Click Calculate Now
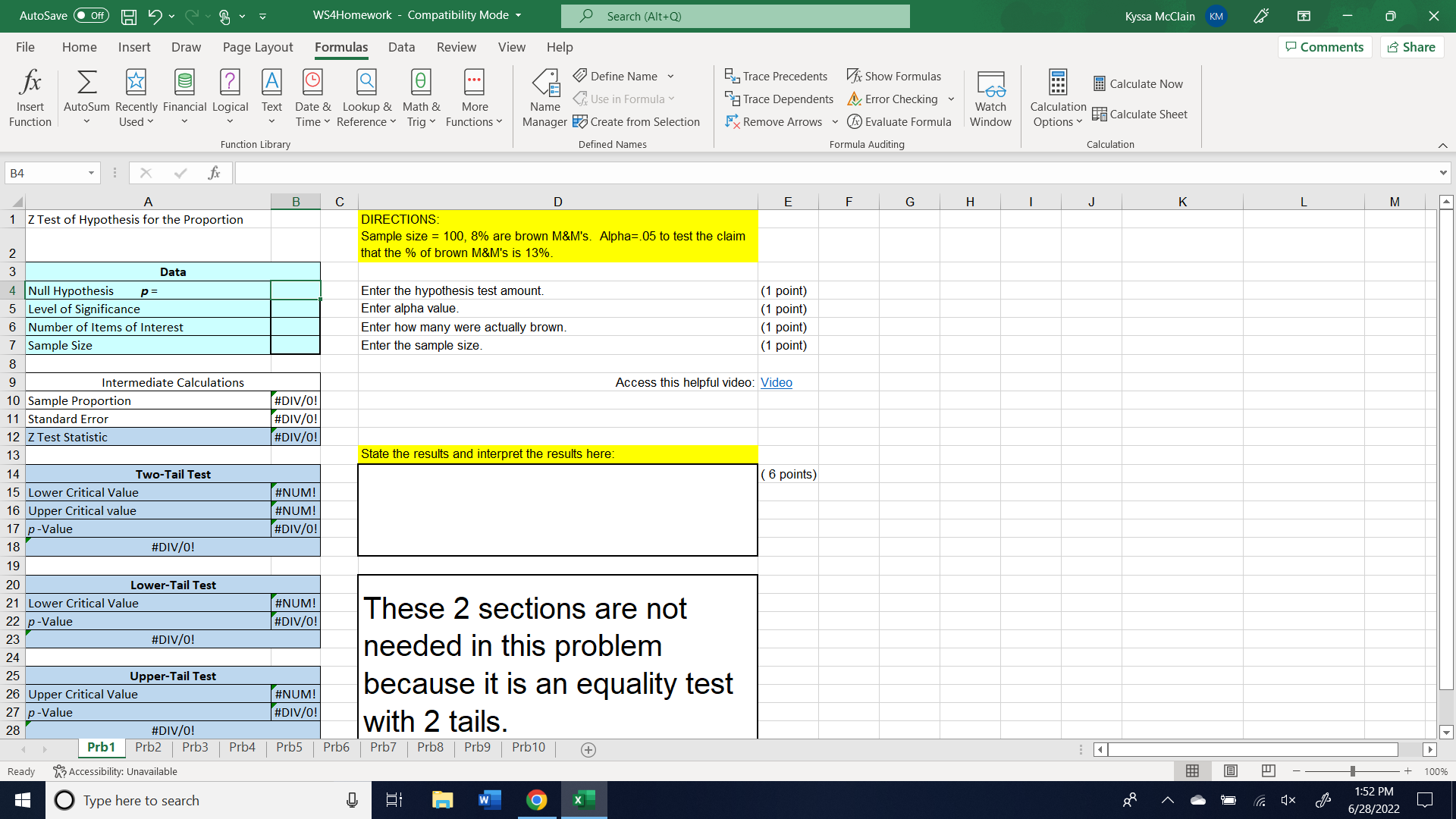 (x=1137, y=83)
